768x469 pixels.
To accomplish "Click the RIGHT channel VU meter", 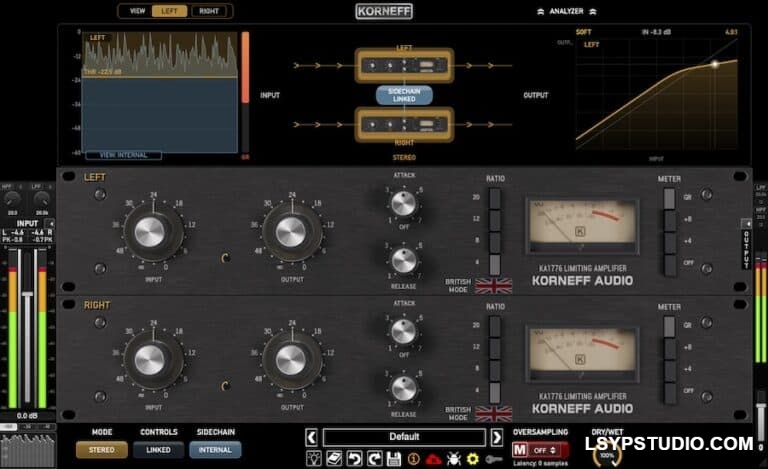I will [582, 354].
